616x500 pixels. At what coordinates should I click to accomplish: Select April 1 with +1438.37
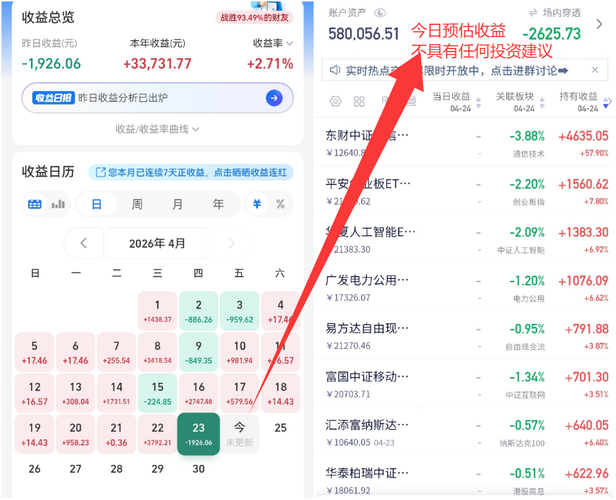158,311
